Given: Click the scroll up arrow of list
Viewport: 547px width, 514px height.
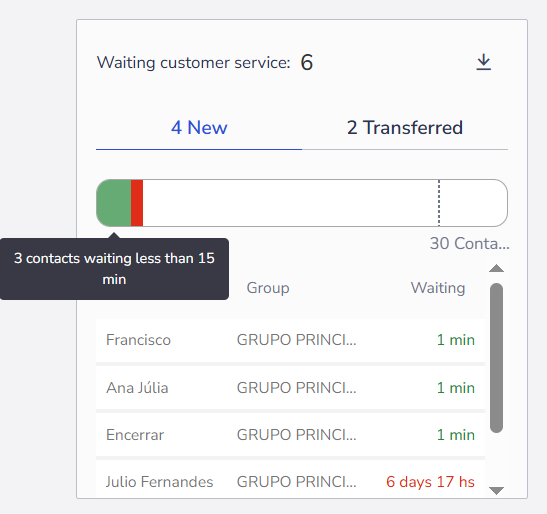Looking at the screenshot, I should (496, 268).
